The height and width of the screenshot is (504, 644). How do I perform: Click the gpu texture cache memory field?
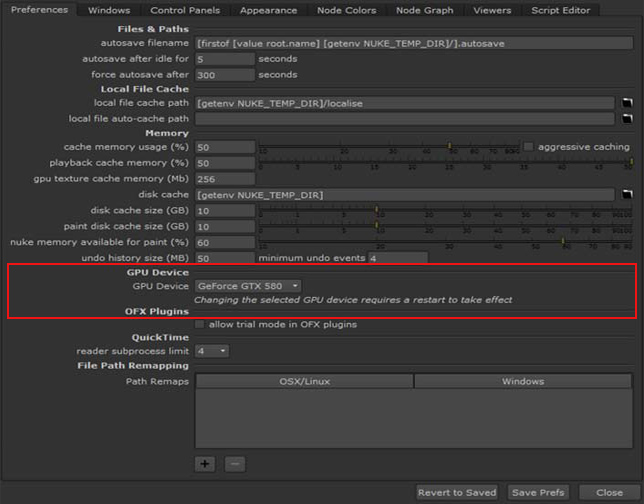point(225,179)
